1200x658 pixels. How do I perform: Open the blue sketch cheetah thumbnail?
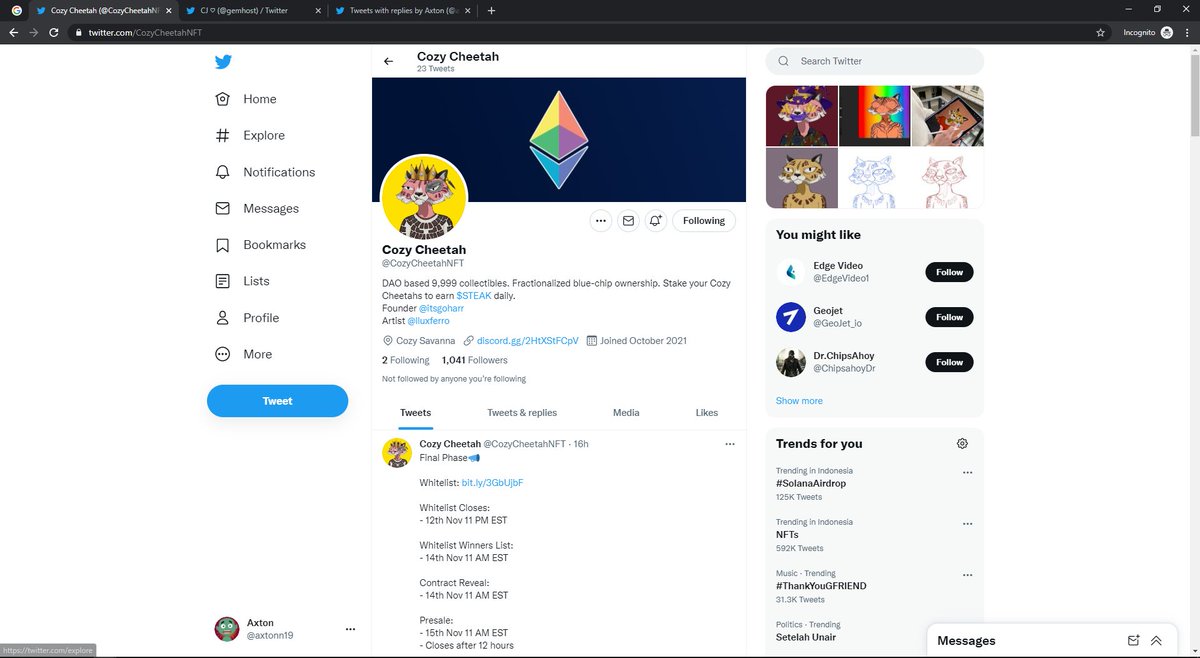click(x=875, y=178)
